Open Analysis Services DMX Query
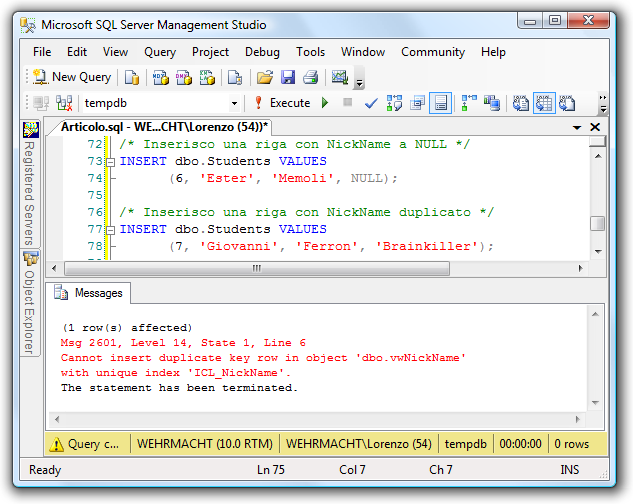 (184, 77)
